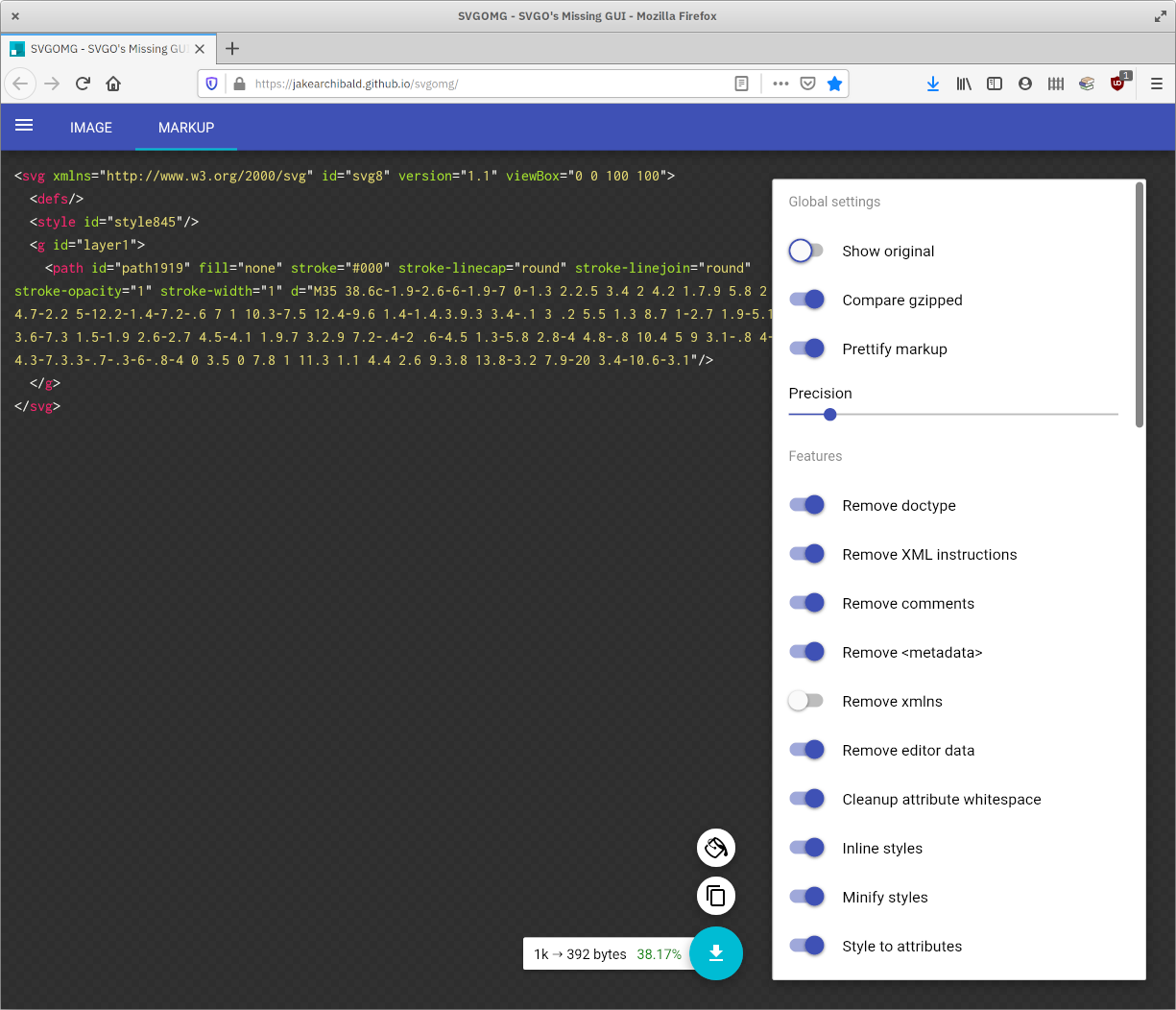Open the Firefox application menu
The image size is (1176, 1010).
coord(1157,84)
